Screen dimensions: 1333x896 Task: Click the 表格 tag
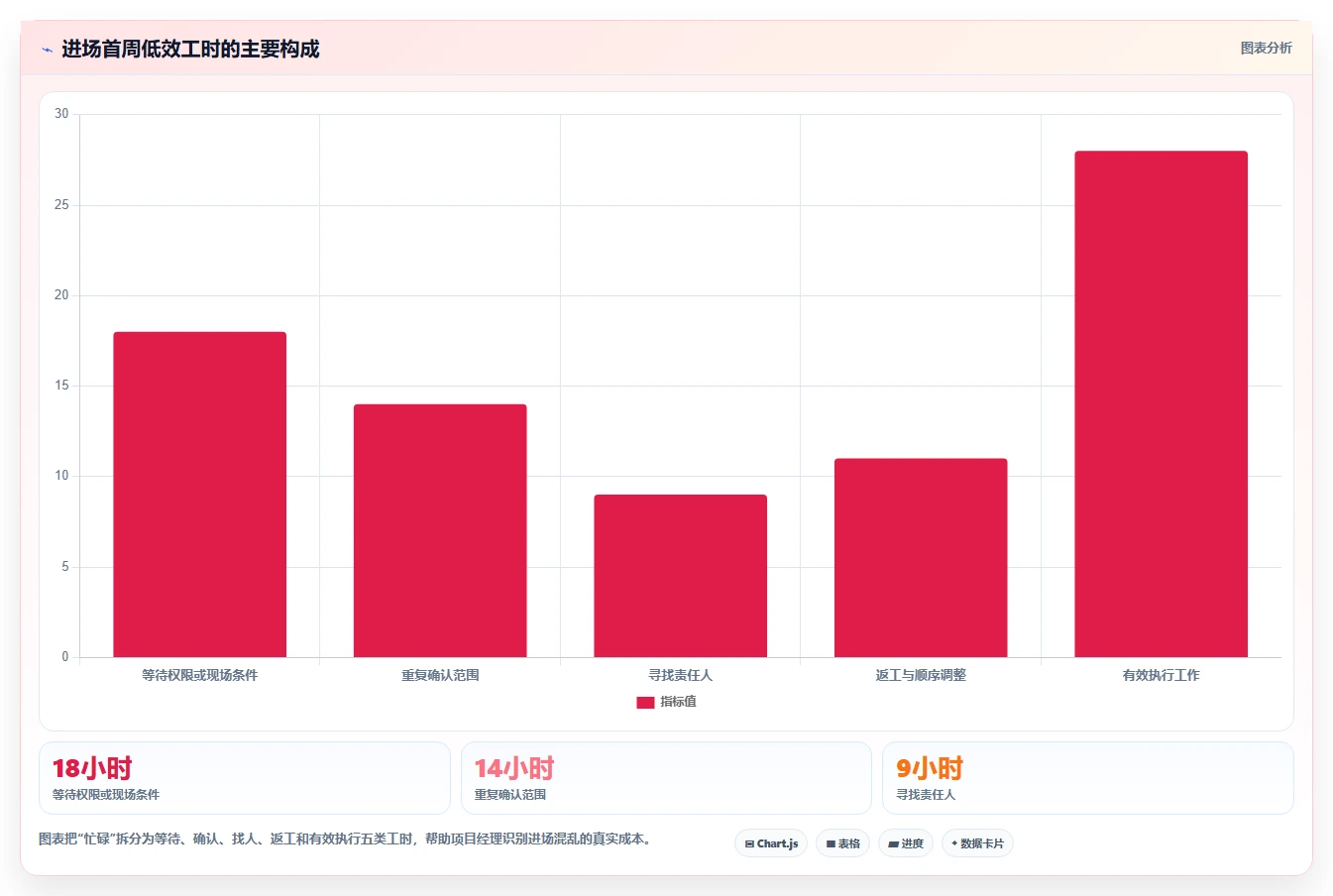842,843
